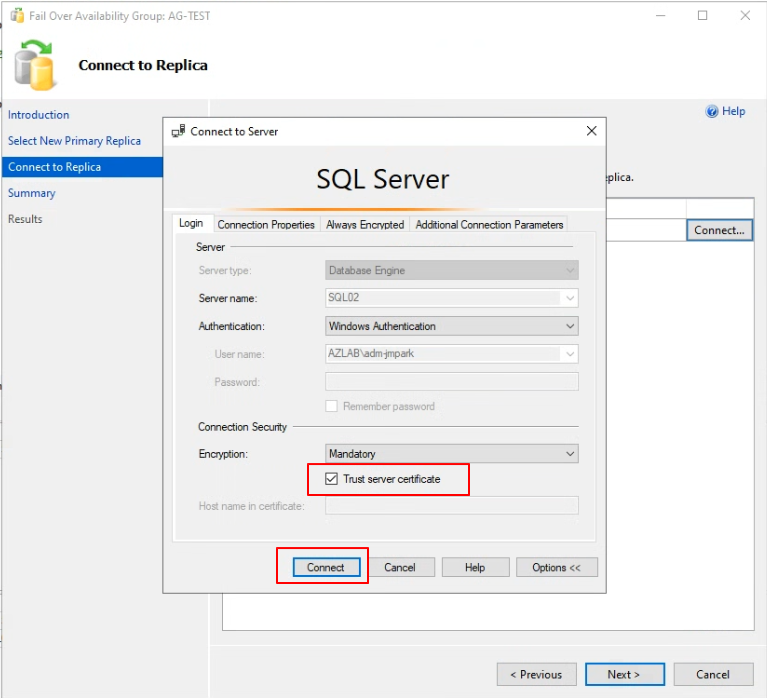Go to Introduction wizard page

point(39,115)
